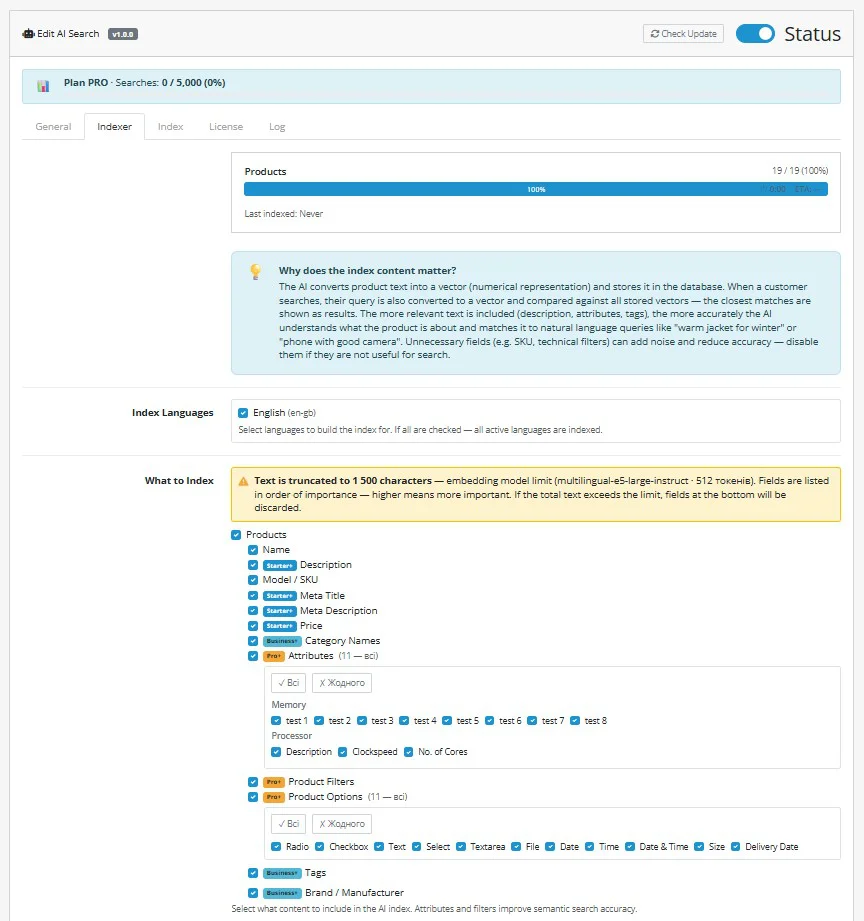The width and height of the screenshot is (864, 921).
Task: Disable the Model / SKU index field
Action: 253,580
